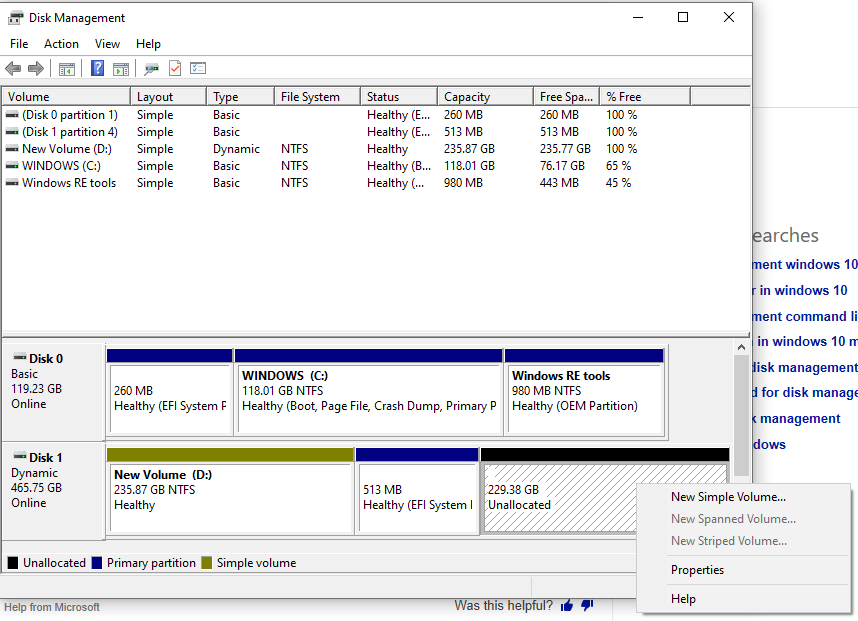Sort by the % Free column header

point(646,97)
